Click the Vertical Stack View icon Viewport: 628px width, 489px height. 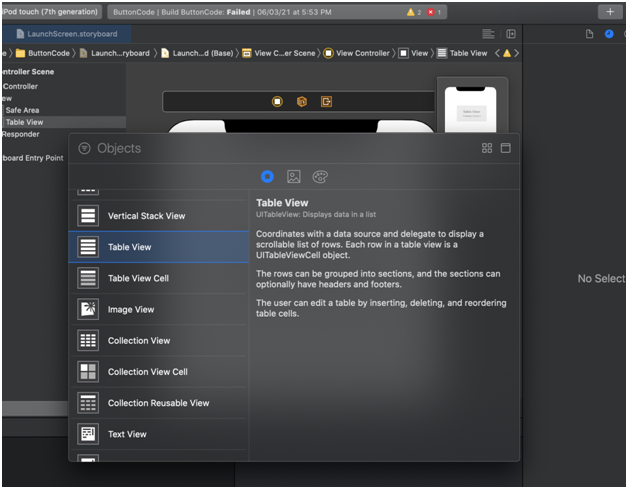tap(88, 216)
